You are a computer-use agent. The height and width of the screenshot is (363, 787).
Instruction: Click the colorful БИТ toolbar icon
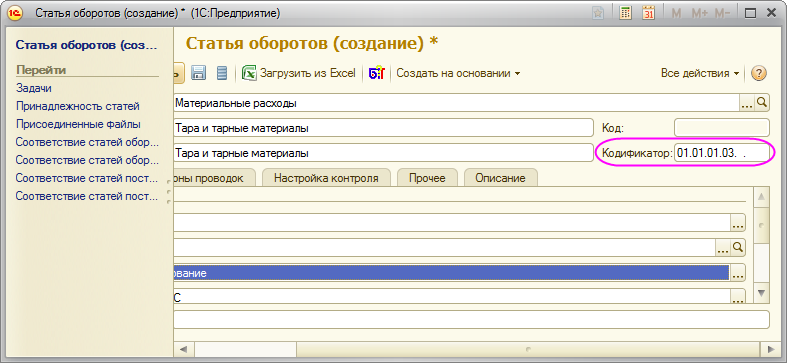coord(376,73)
